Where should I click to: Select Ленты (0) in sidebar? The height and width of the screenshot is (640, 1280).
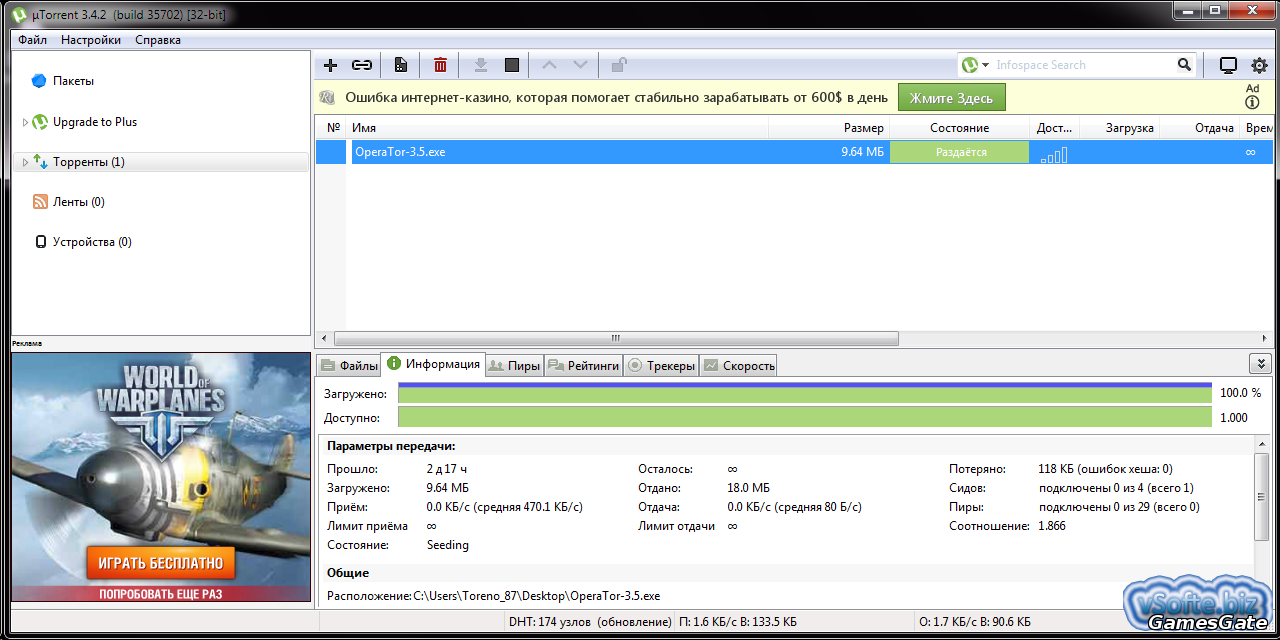point(79,202)
